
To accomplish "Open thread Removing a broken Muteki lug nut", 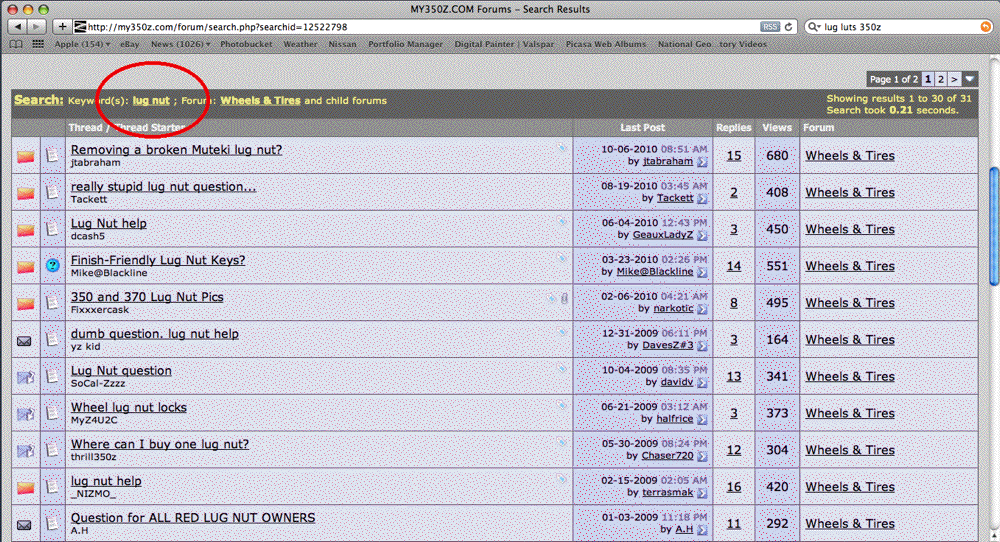I will [x=176, y=150].
